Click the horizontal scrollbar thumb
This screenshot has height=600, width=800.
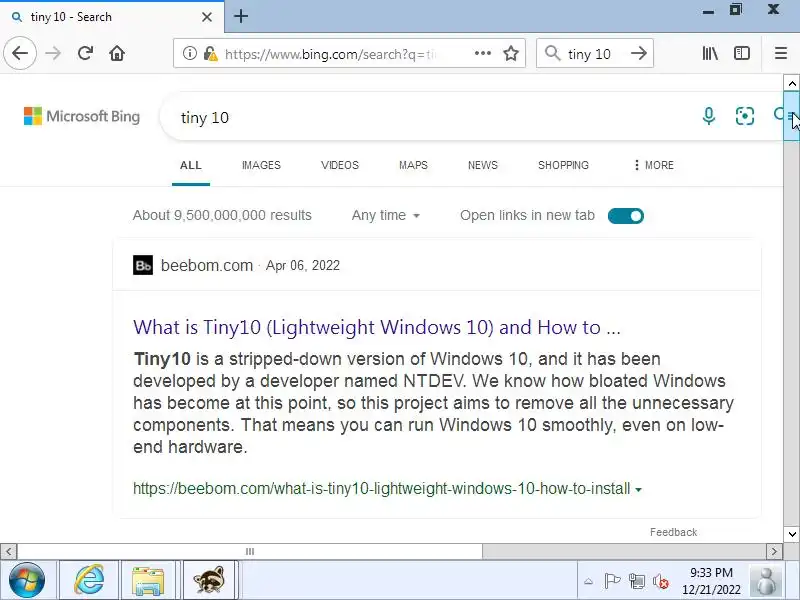tap(249, 551)
